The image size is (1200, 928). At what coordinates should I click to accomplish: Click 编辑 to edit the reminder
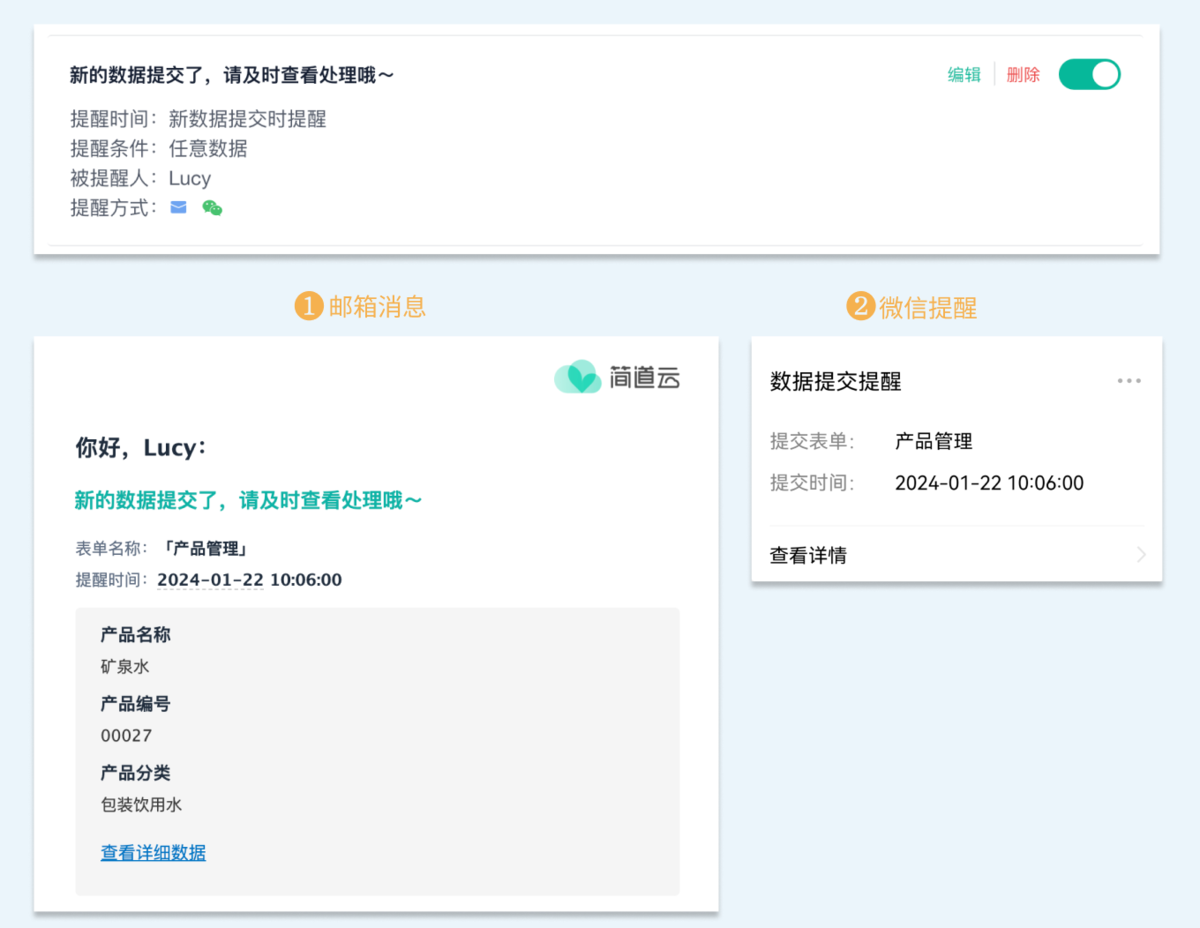[964, 75]
